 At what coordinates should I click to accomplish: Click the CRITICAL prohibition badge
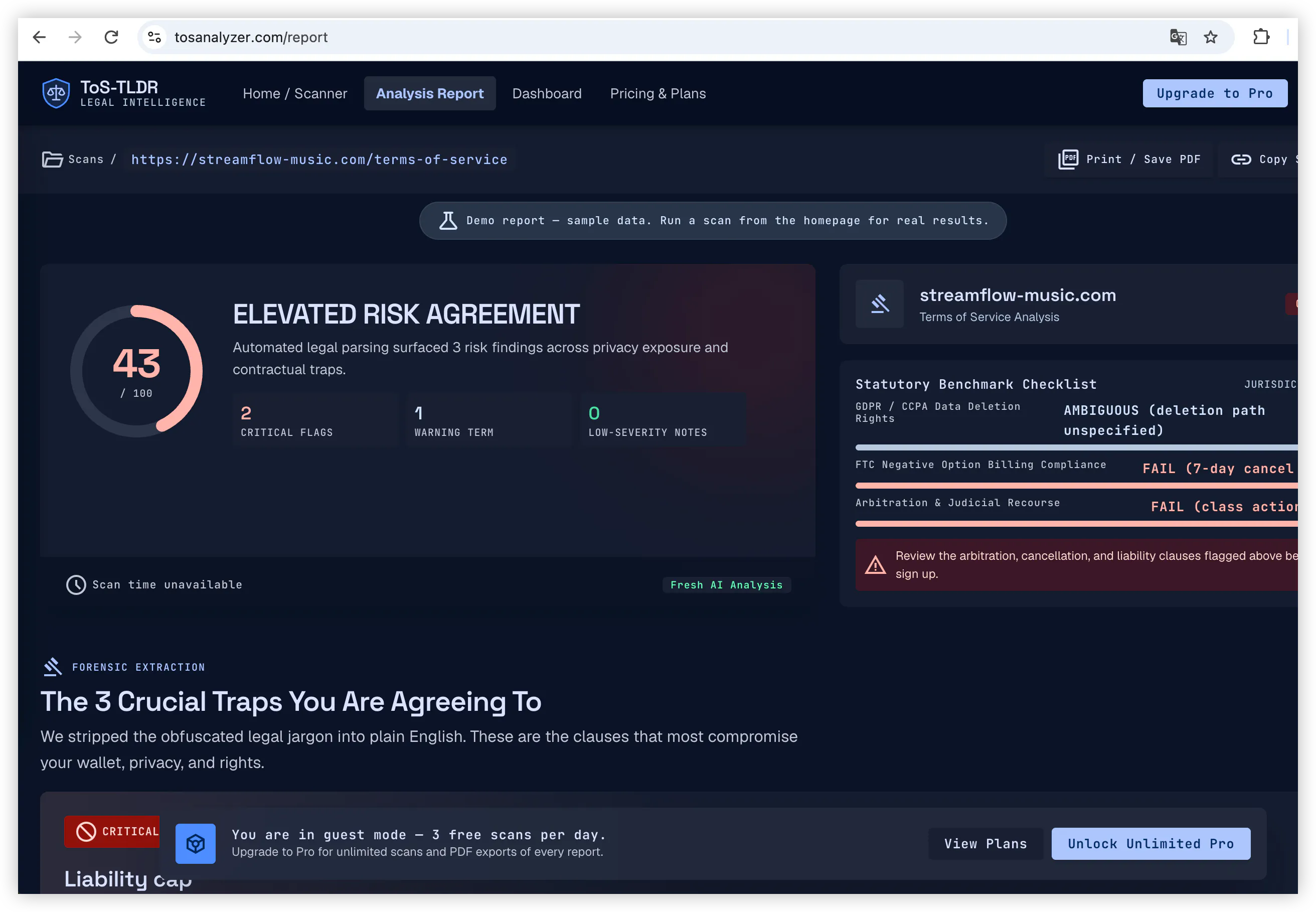112,831
